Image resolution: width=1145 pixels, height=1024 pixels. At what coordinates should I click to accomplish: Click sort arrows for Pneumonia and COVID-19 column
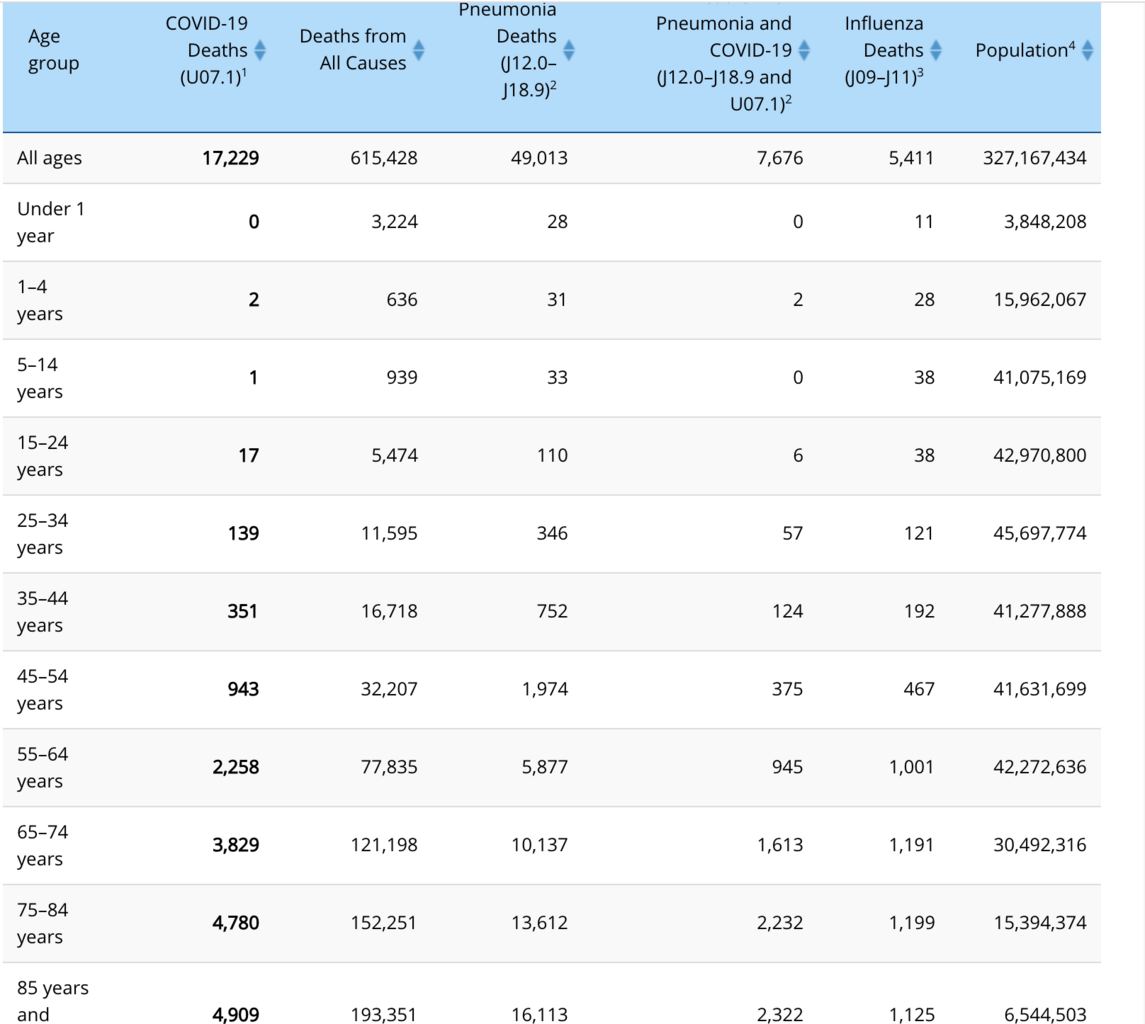805,50
